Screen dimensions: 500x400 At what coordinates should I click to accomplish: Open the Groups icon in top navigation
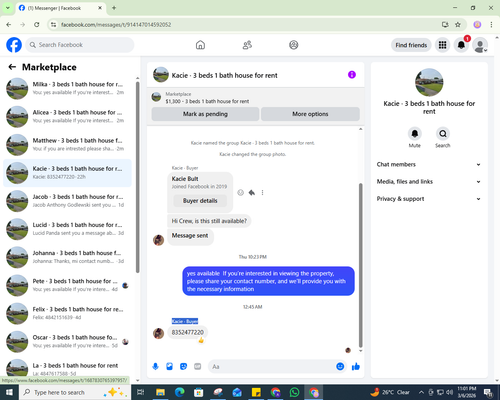click(x=294, y=45)
